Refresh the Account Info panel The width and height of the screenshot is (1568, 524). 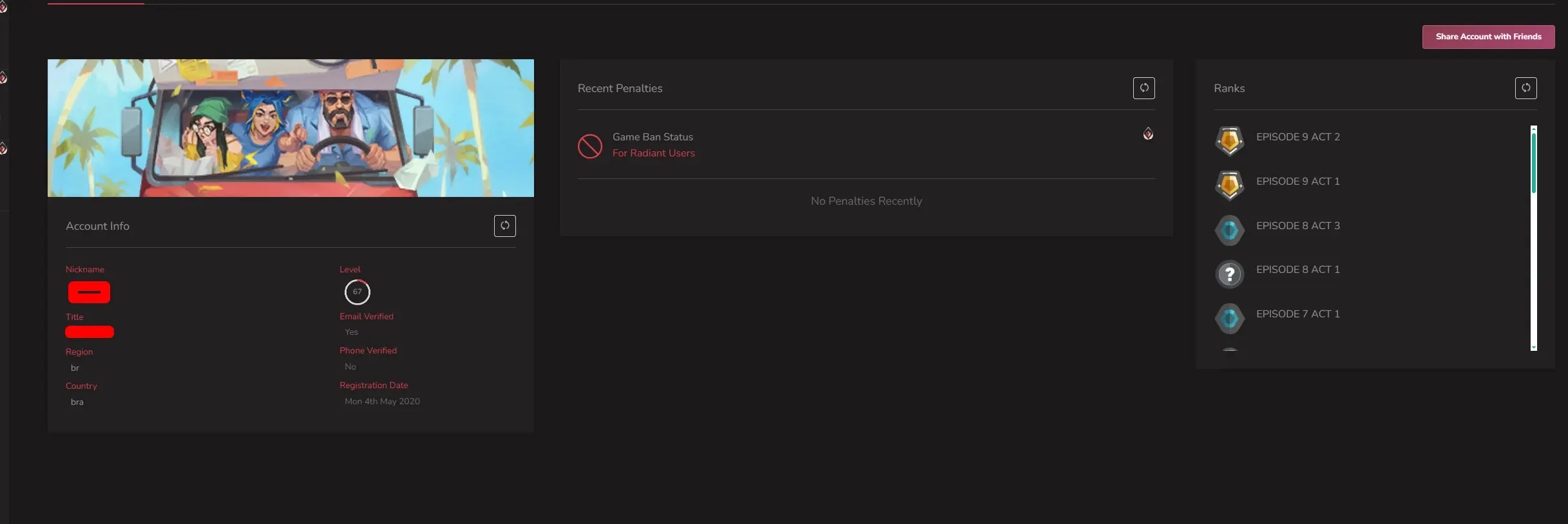point(505,226)
